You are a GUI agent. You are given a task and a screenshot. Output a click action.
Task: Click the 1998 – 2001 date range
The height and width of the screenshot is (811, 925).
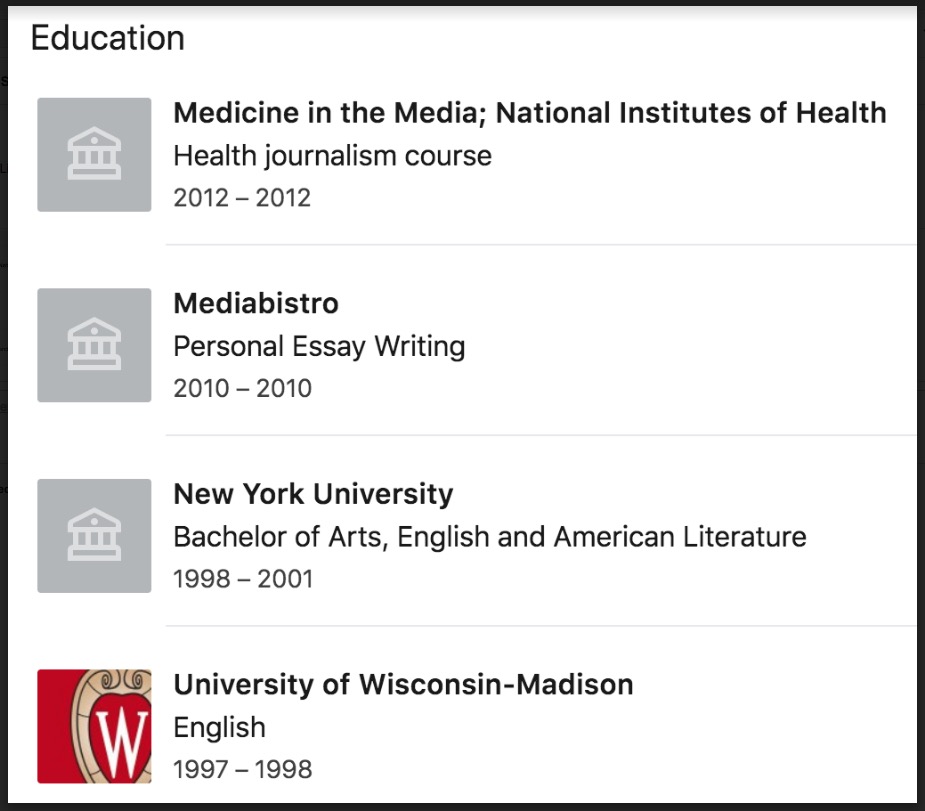243,579
